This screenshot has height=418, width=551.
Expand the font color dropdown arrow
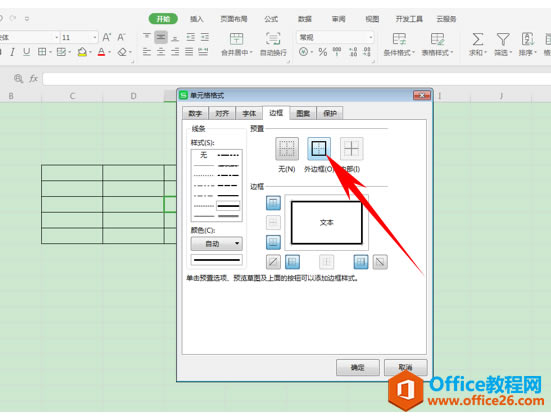(x=110, y=53)
